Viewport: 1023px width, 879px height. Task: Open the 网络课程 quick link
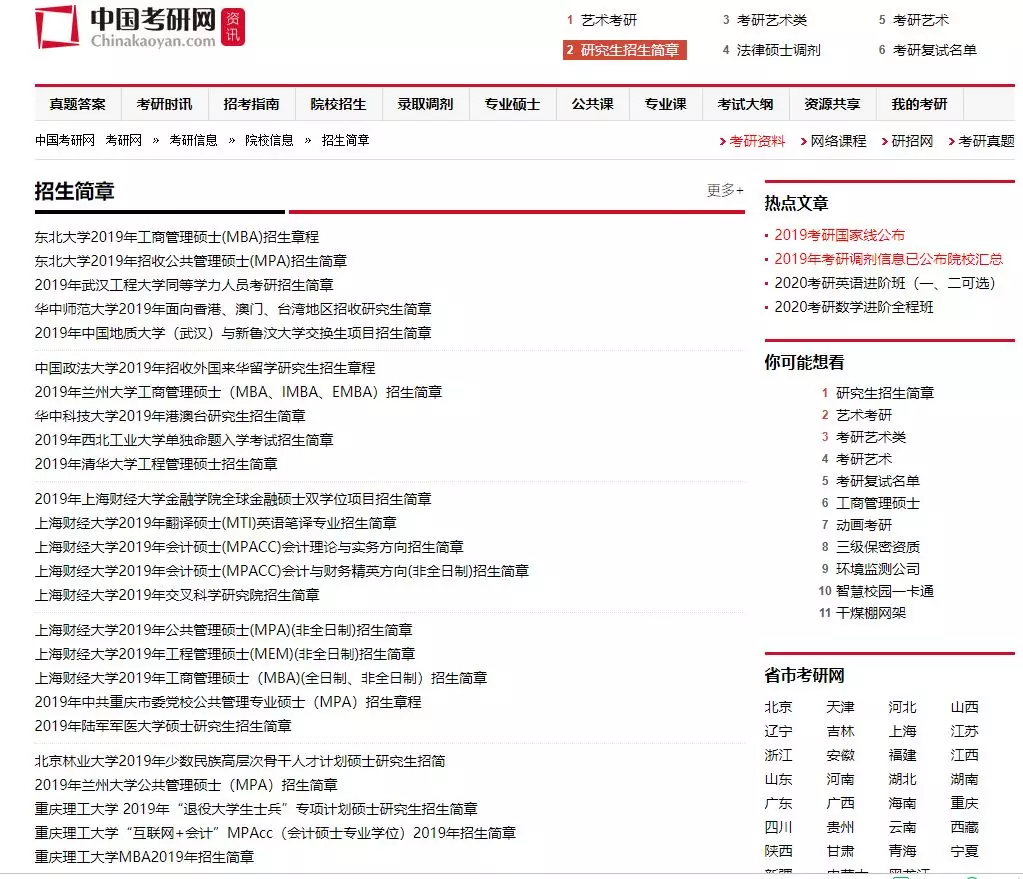pyautogui.click(x=838, y=142)
